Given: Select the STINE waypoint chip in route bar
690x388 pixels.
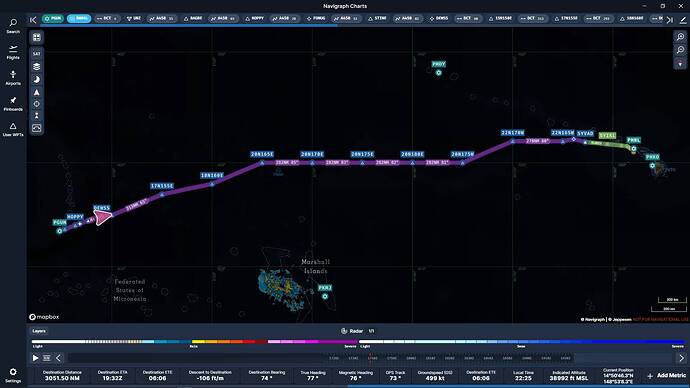Looking at the screenshot, I should pyautogui.click(x=377, y=18).
